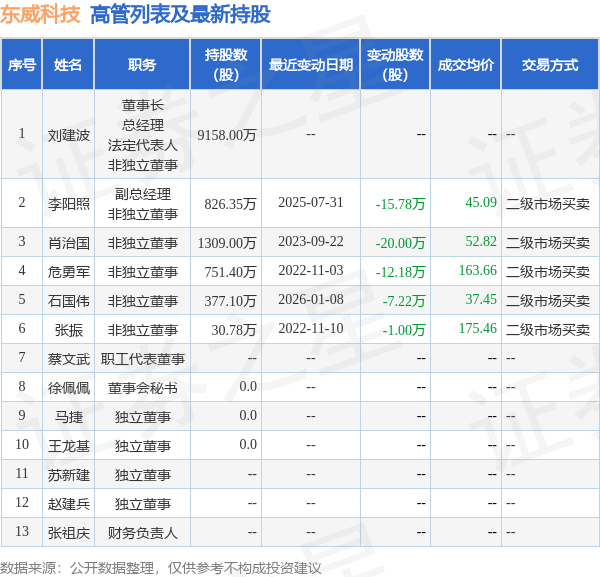Screen dimensions: 600x577
Task: Select the 成交均价 column header
Action: [466, 65]
